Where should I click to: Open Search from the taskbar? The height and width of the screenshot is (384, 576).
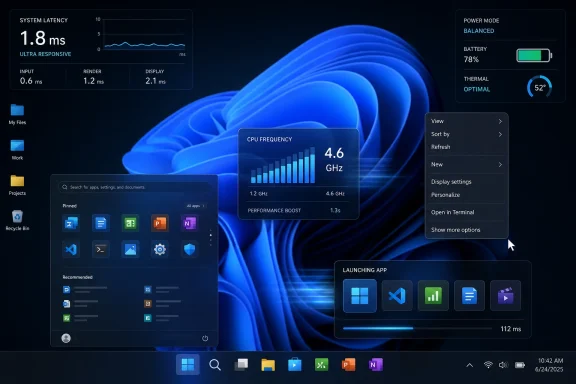tap(215, 365)
